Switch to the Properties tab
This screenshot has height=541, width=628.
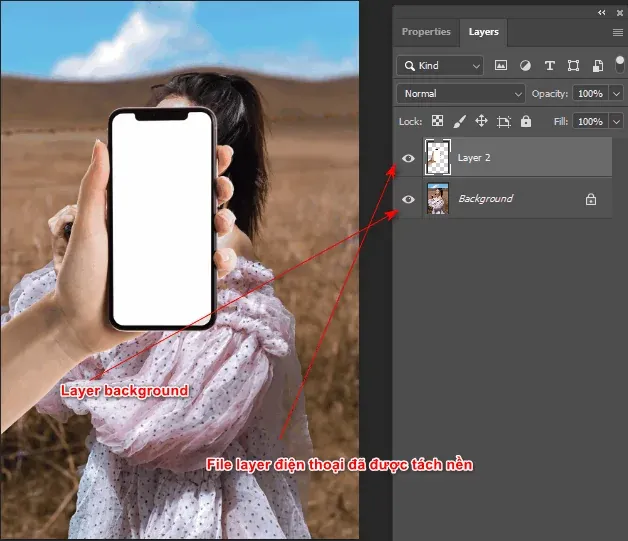pyautogui.click(x=426, y=32)
